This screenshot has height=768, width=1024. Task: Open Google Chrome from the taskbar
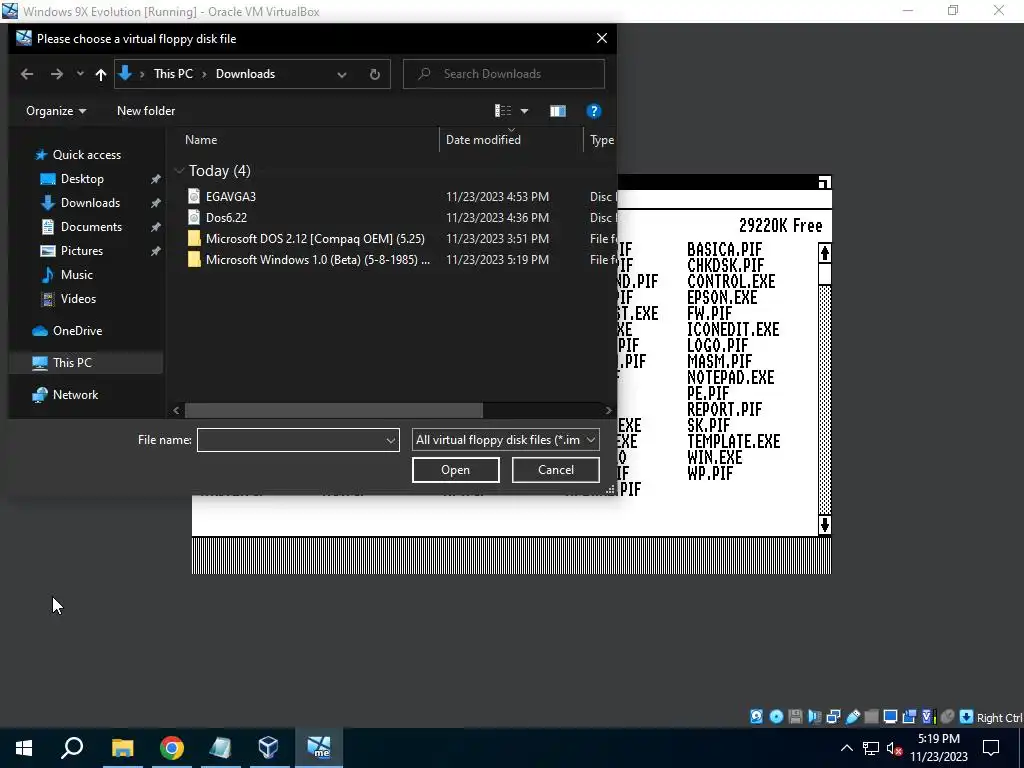click(x=172, y=748)
